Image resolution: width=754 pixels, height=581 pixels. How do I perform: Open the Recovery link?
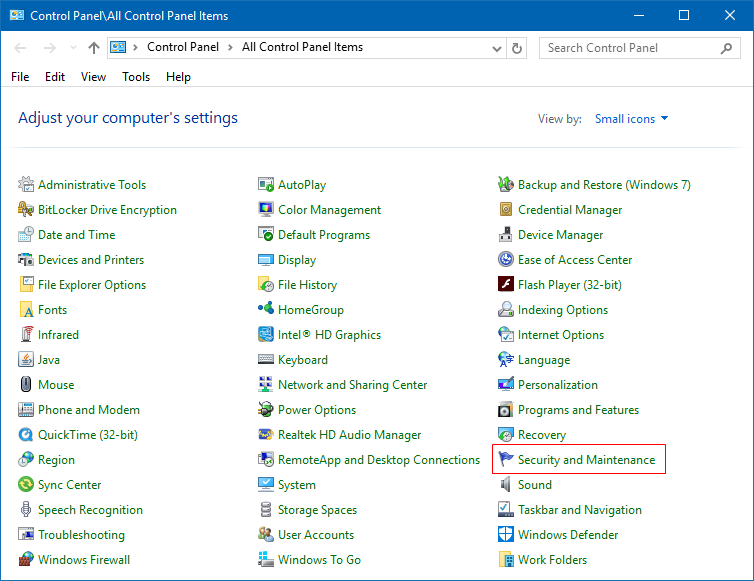click(542, 435)
